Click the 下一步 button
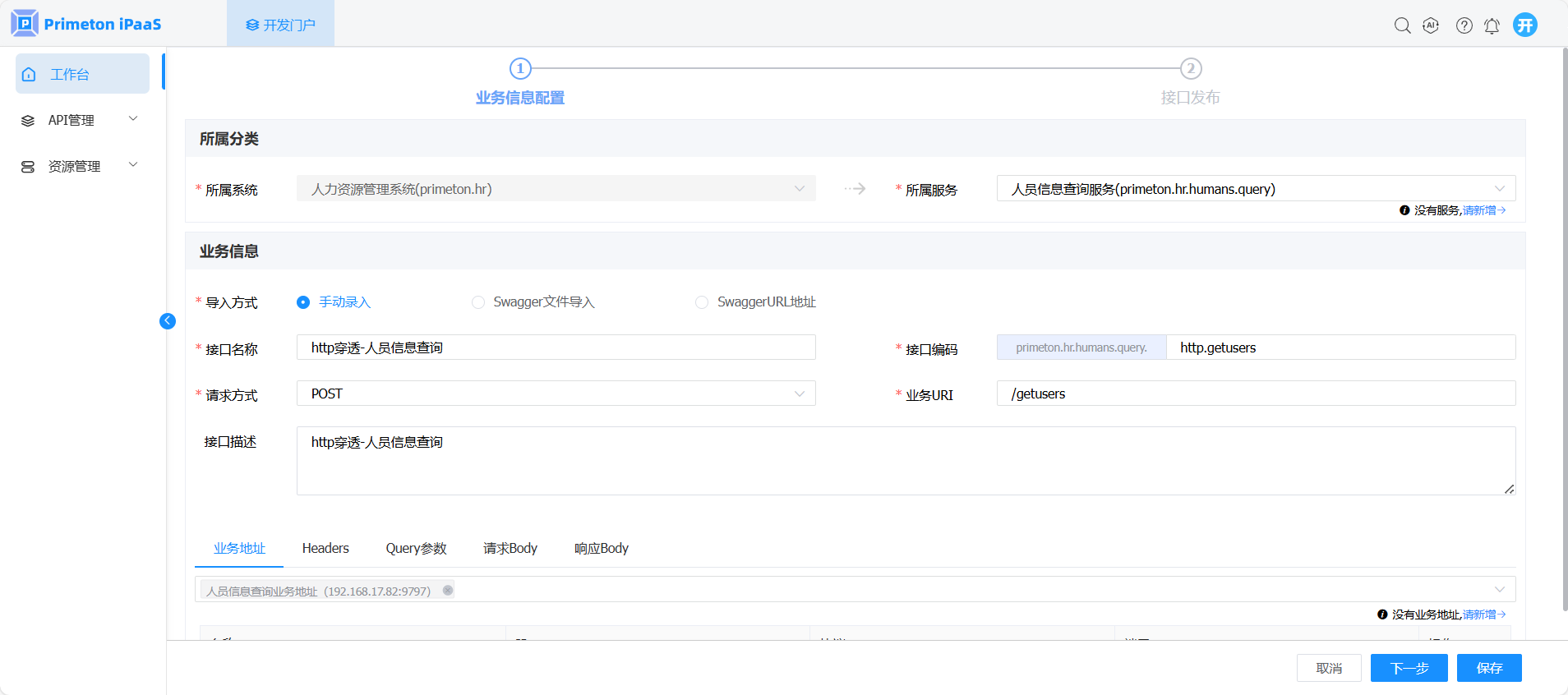1568x695 pixels. click(1409, 668)
